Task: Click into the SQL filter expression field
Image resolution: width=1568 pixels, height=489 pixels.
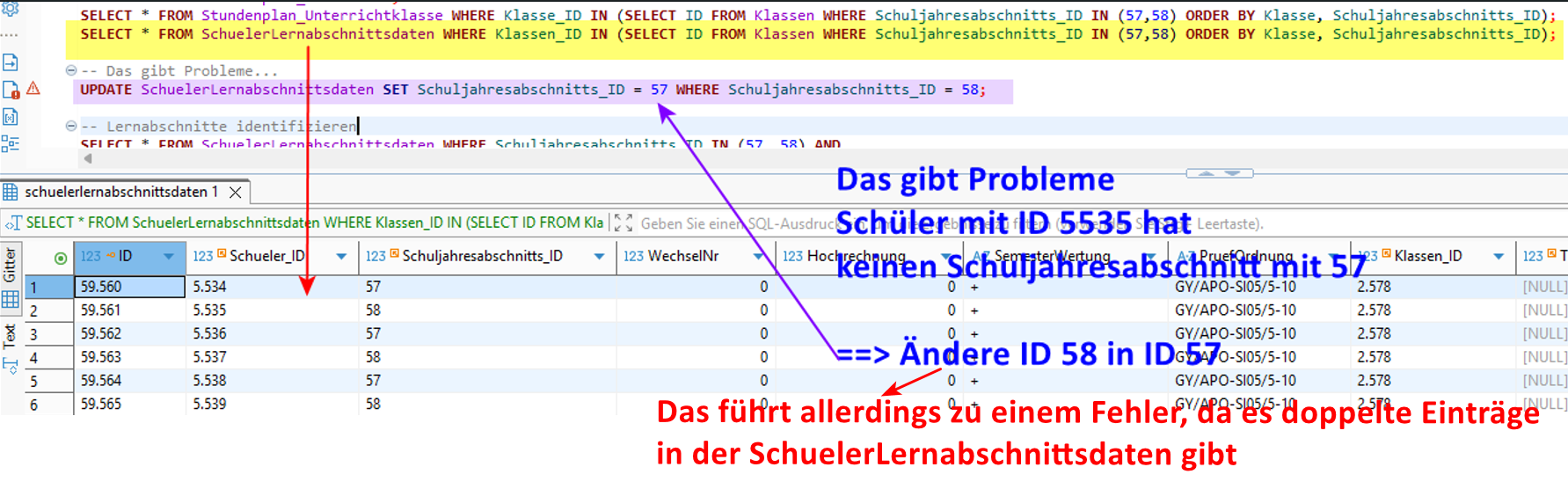Action: pos(952,223)
